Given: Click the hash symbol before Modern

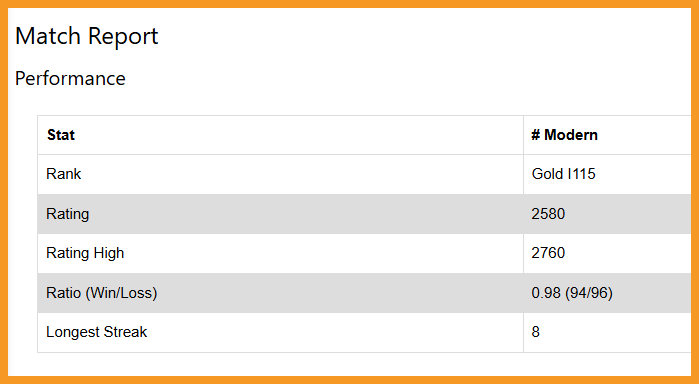Looking at the screenshot, I should click(x=535, y=135).
